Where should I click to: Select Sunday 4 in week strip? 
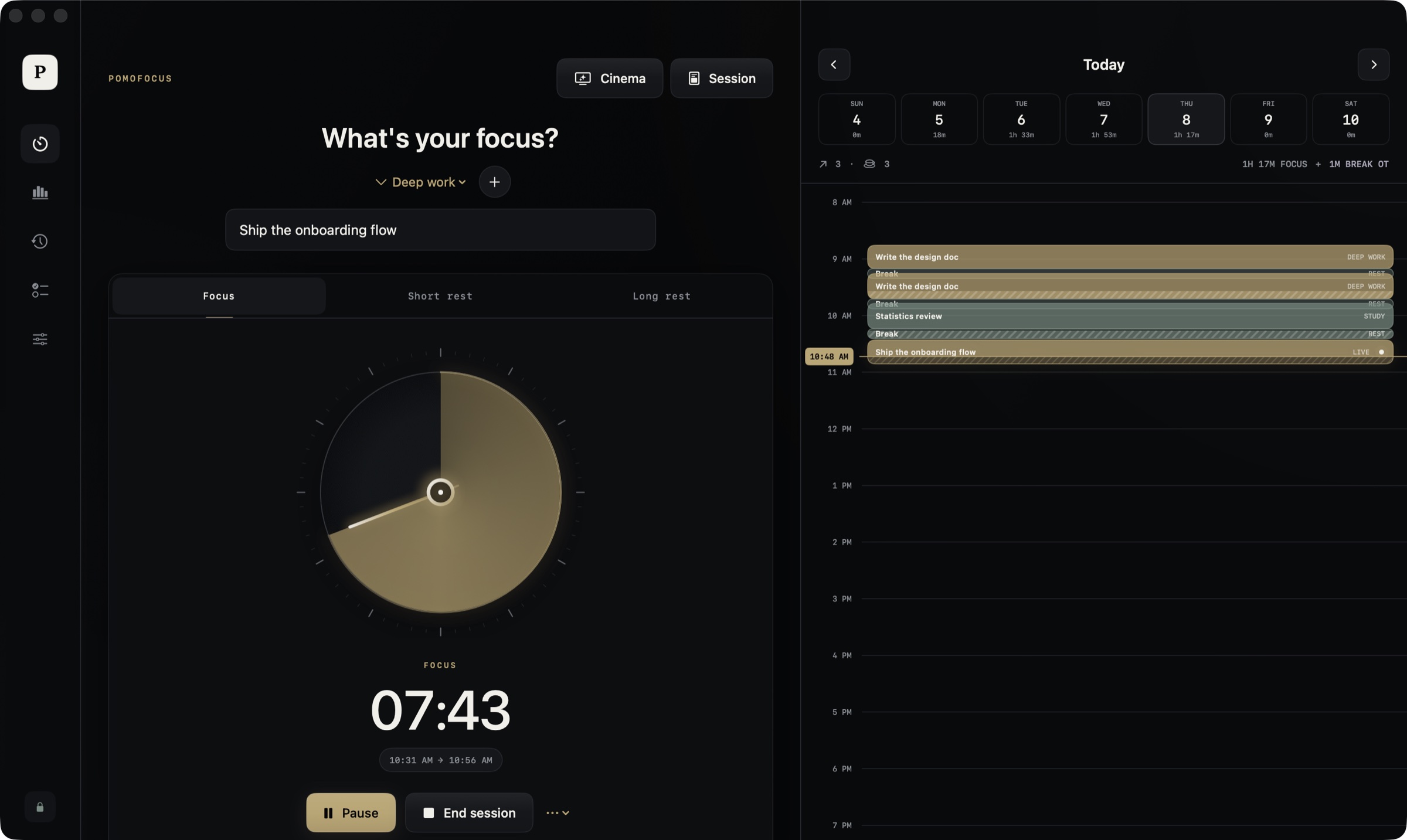(857, 119)
